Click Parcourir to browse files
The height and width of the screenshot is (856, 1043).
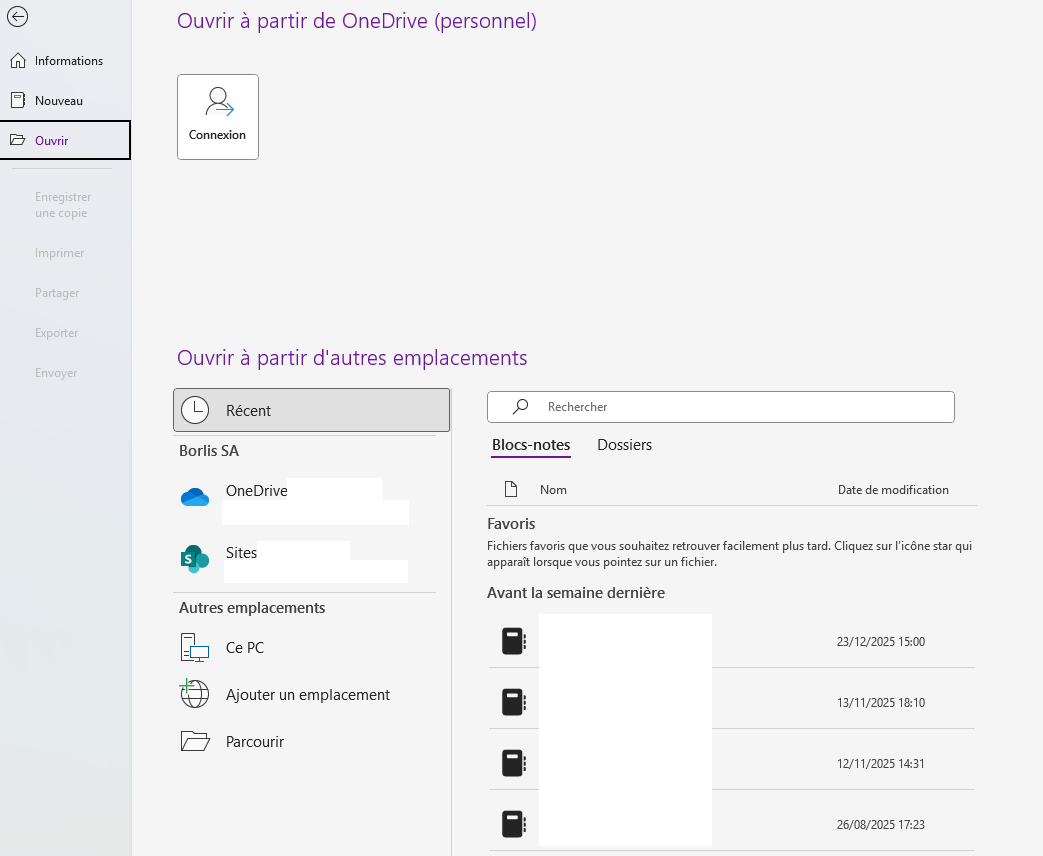[305, 742]
